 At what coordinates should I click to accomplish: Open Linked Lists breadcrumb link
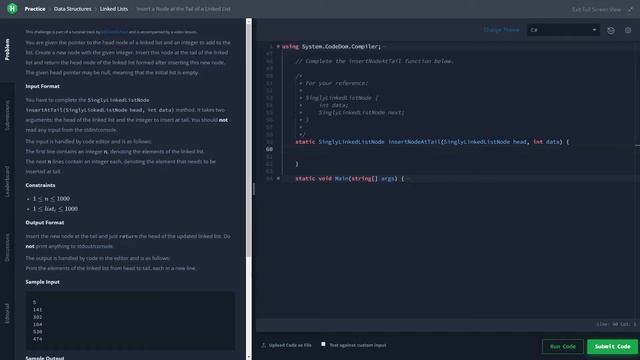[x=114, y=9]
